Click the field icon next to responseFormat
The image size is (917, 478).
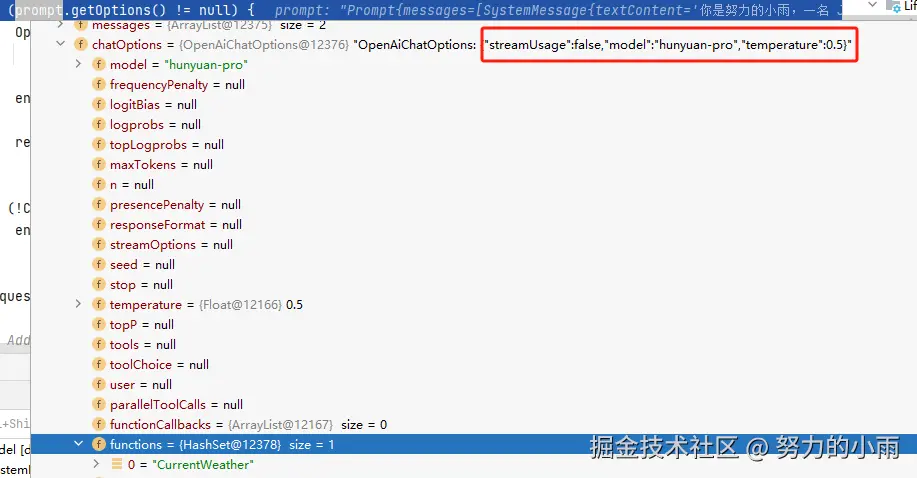point(99,224)
